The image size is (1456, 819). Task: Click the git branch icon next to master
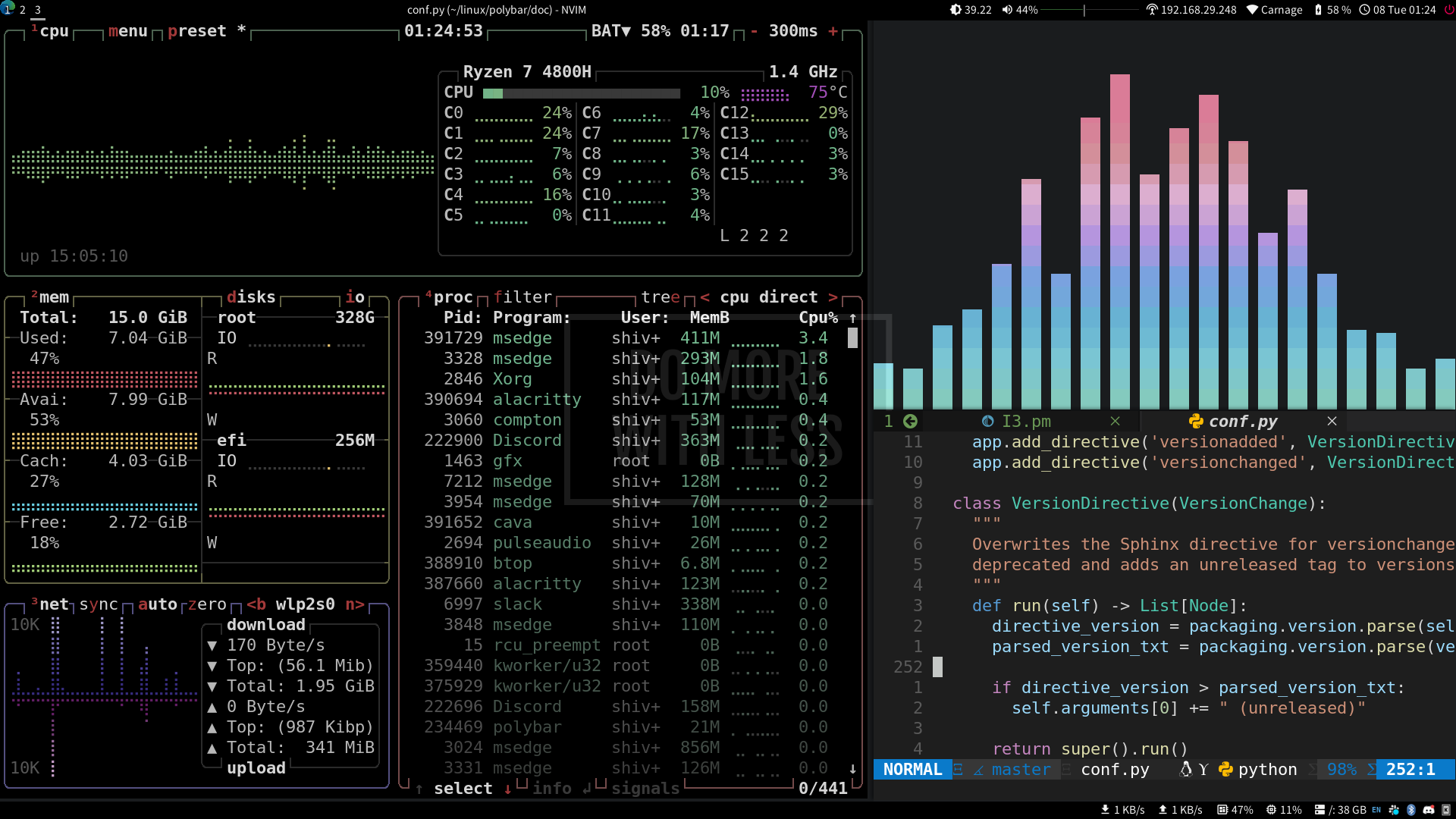(x=978, y=769)
